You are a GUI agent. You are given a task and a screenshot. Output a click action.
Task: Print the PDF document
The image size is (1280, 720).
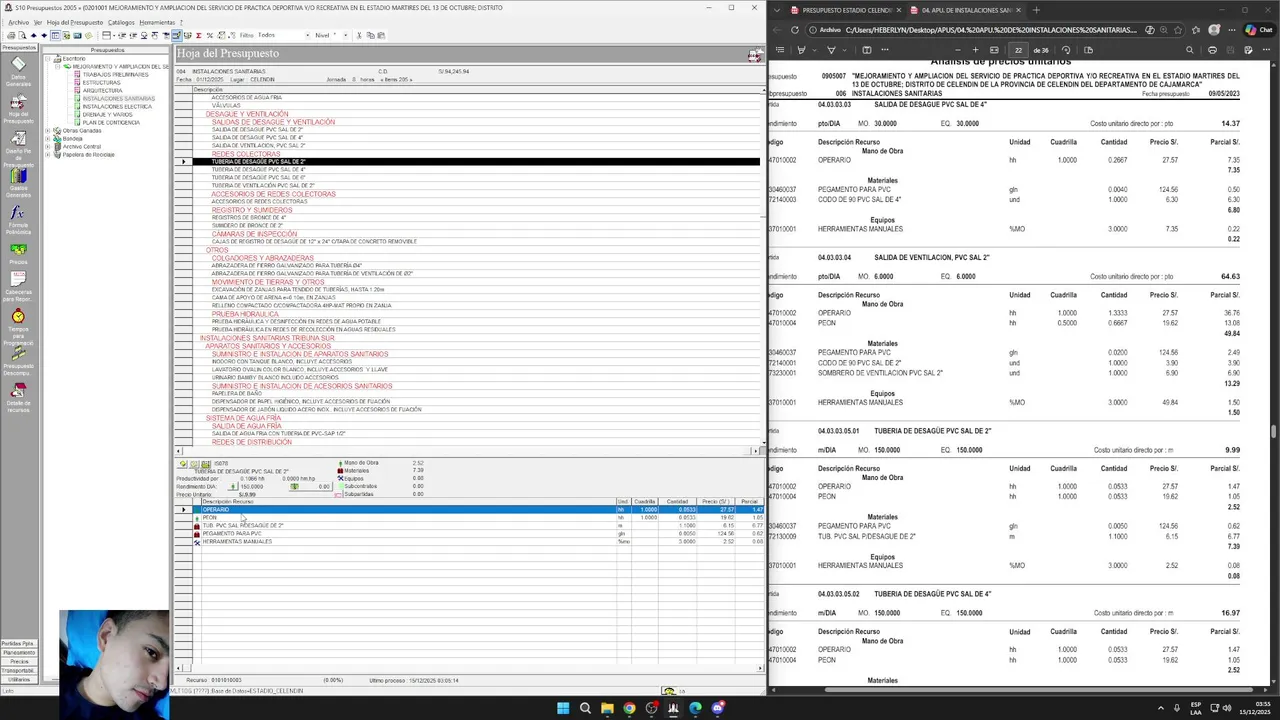[x=1212, y=50]
